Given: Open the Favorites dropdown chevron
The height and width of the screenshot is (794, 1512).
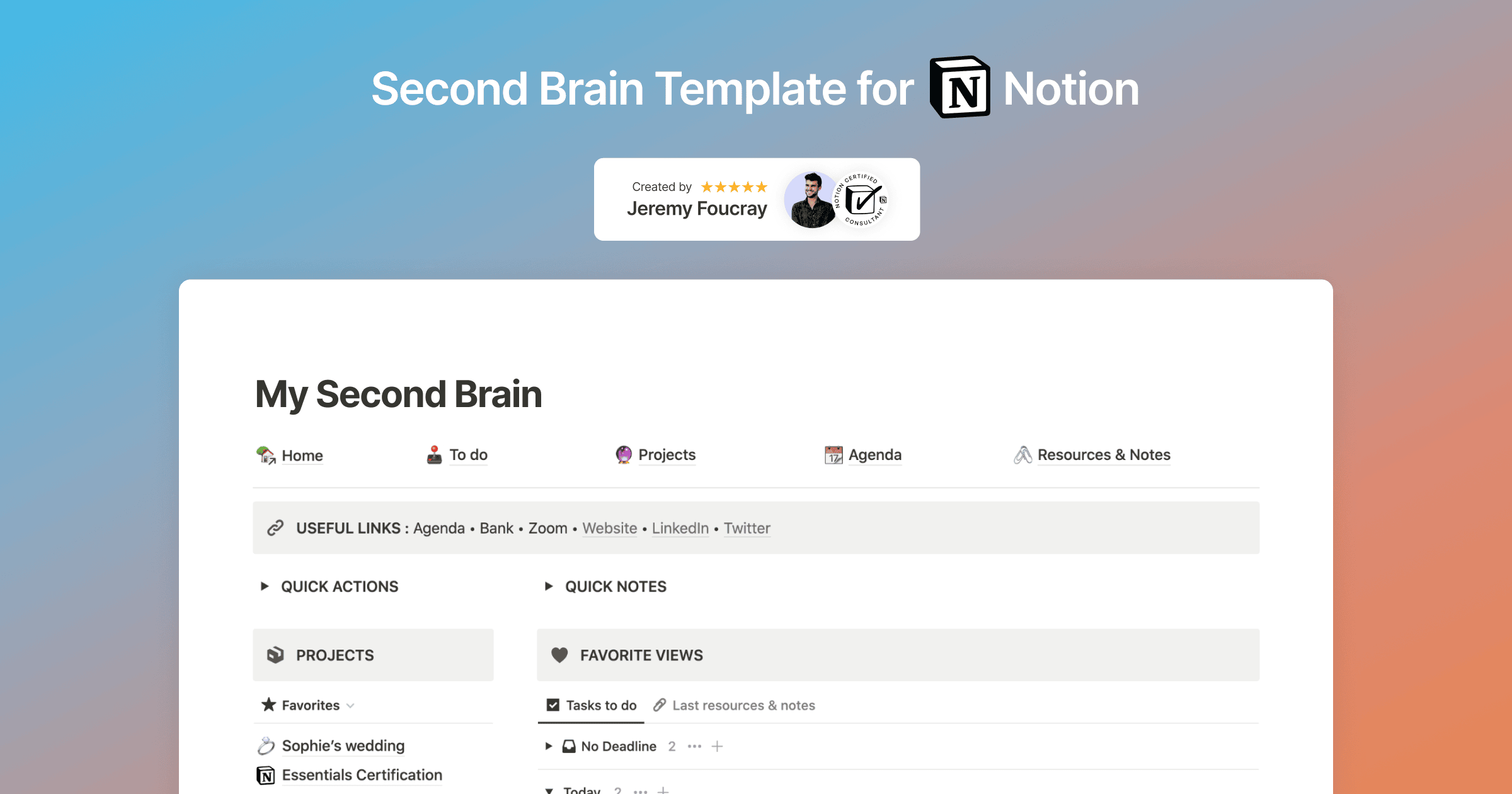Looking at the screenshot, I should pos(351,706).
